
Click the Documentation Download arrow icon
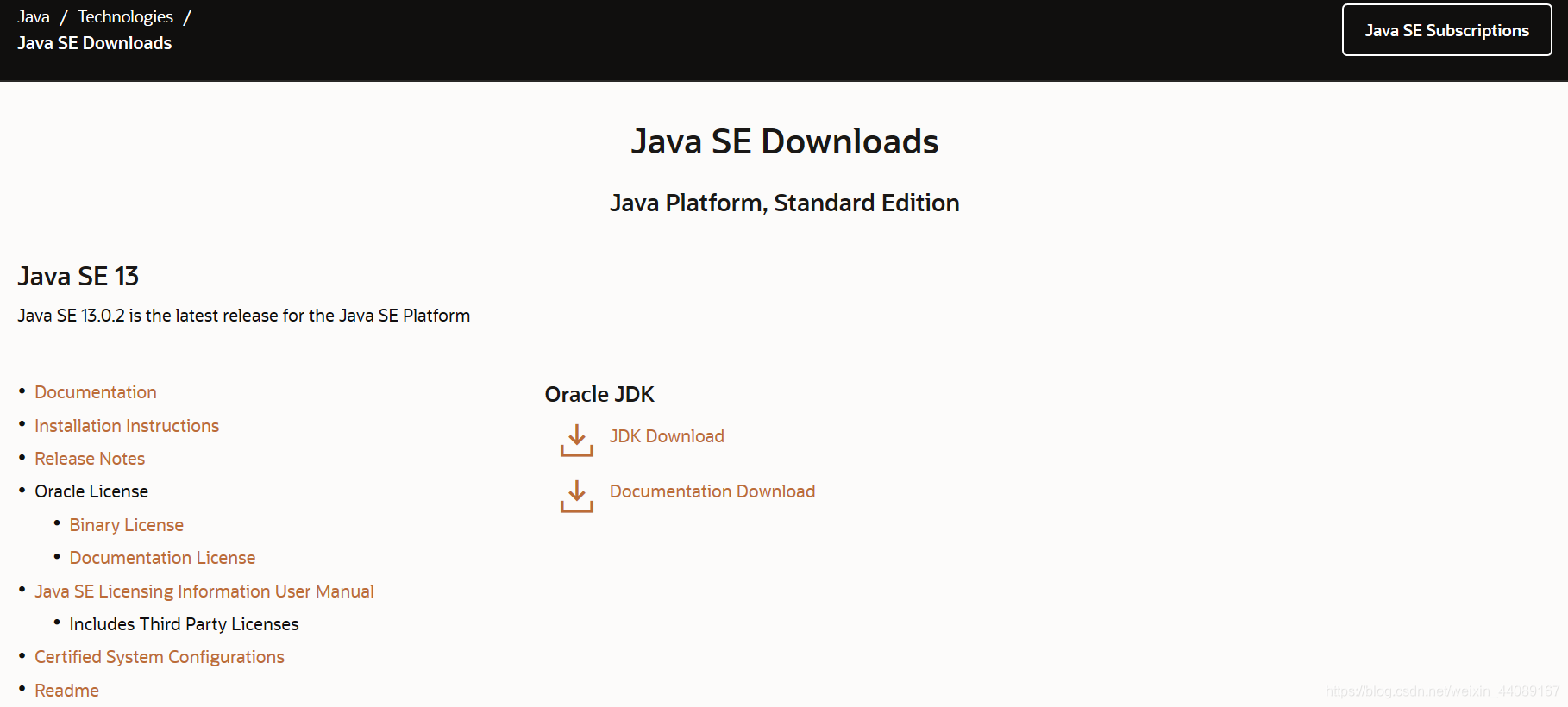[576, 496]
